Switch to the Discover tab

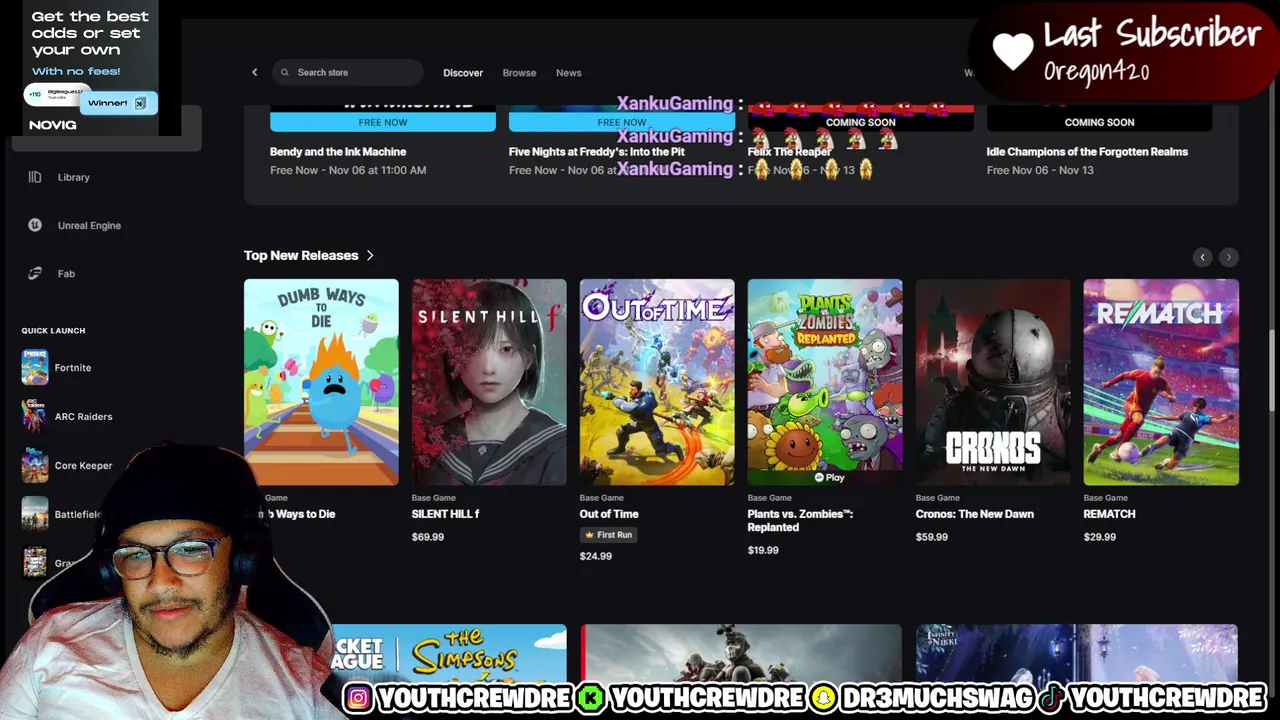tap(463, 72)
